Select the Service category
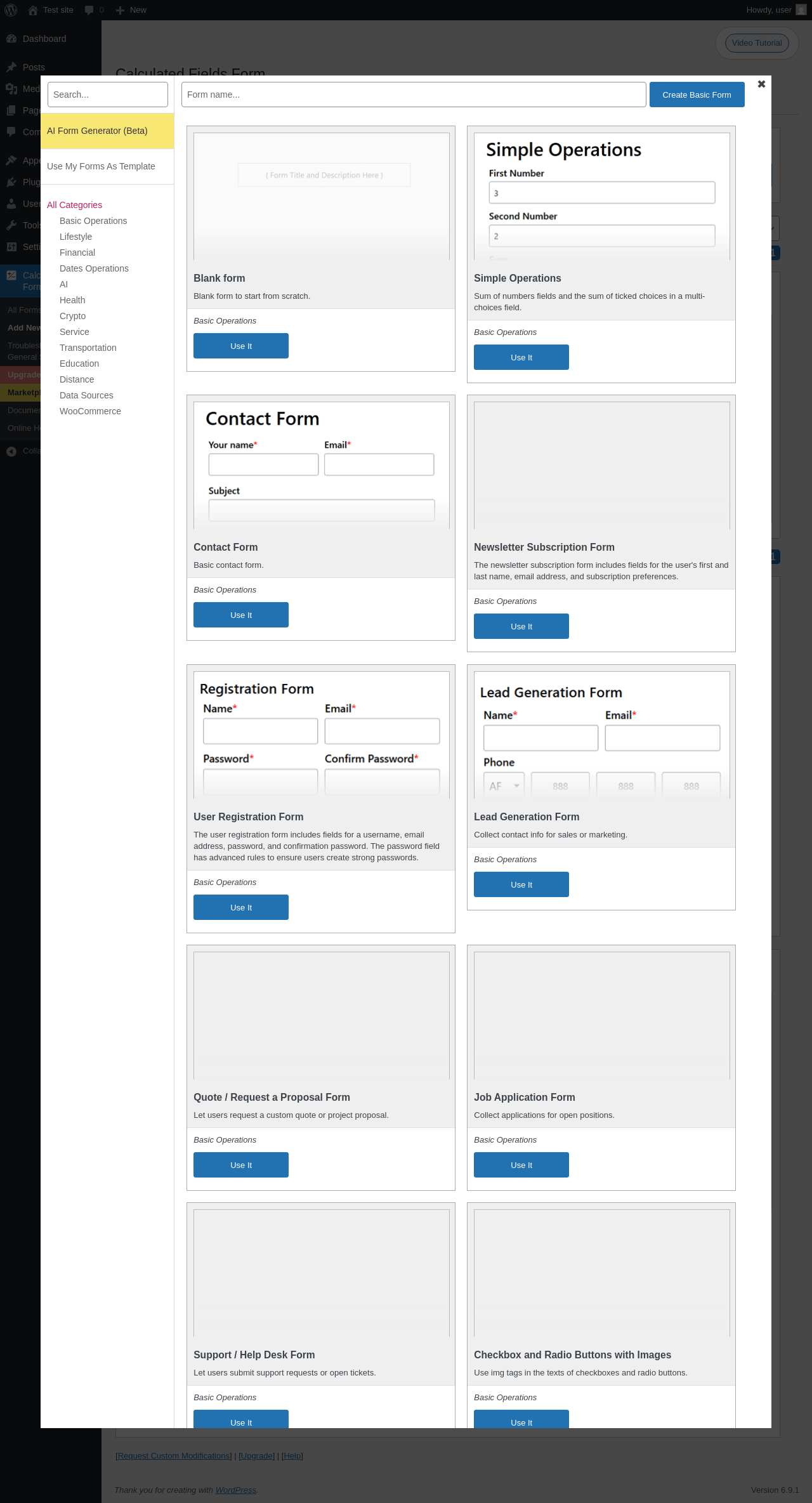The width and height of the screenshot is (812, 1503). pyautogui.click(x=74, y=332)
